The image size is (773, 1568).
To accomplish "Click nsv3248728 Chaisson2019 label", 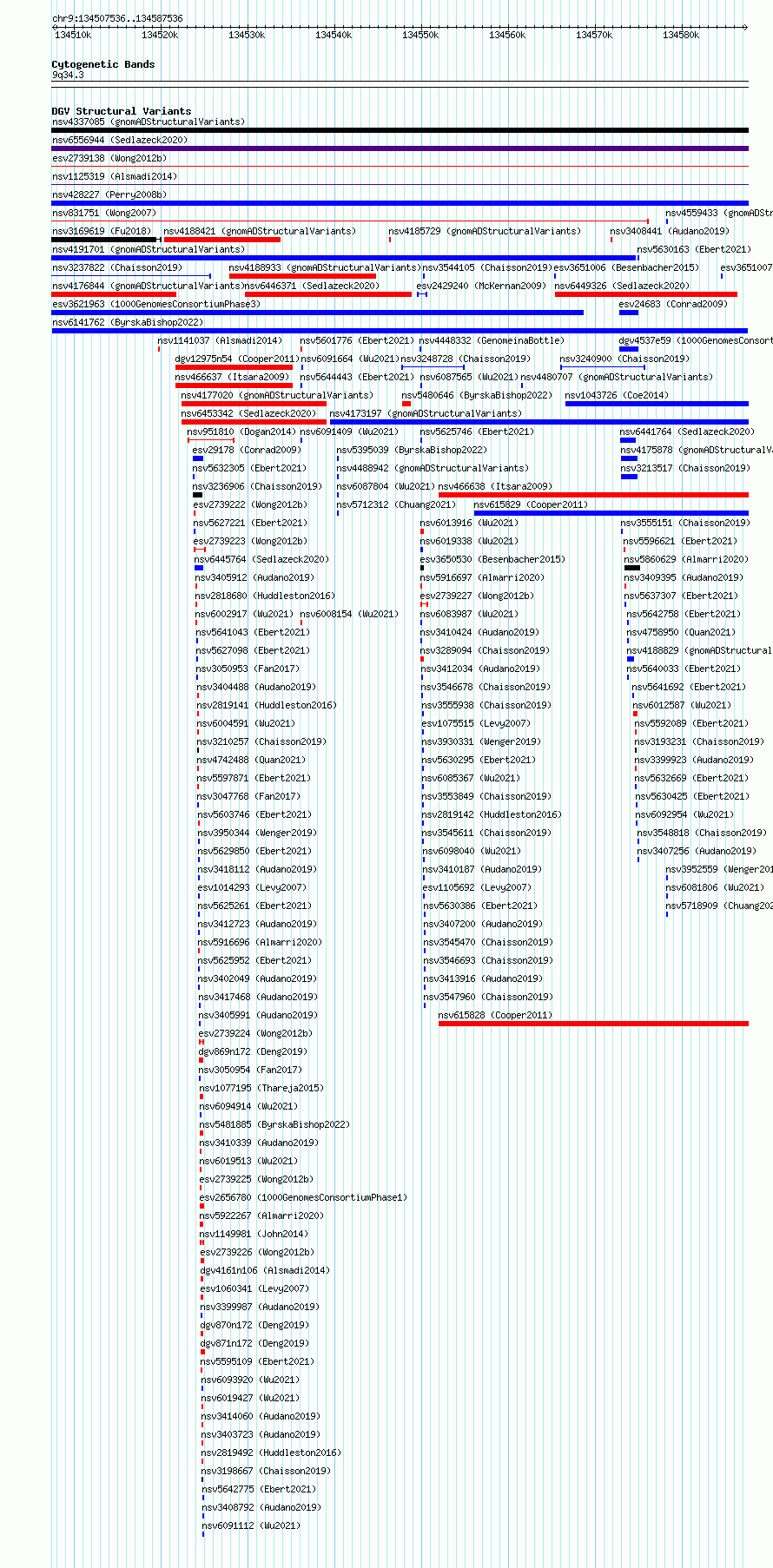I will tap(466, 359).
